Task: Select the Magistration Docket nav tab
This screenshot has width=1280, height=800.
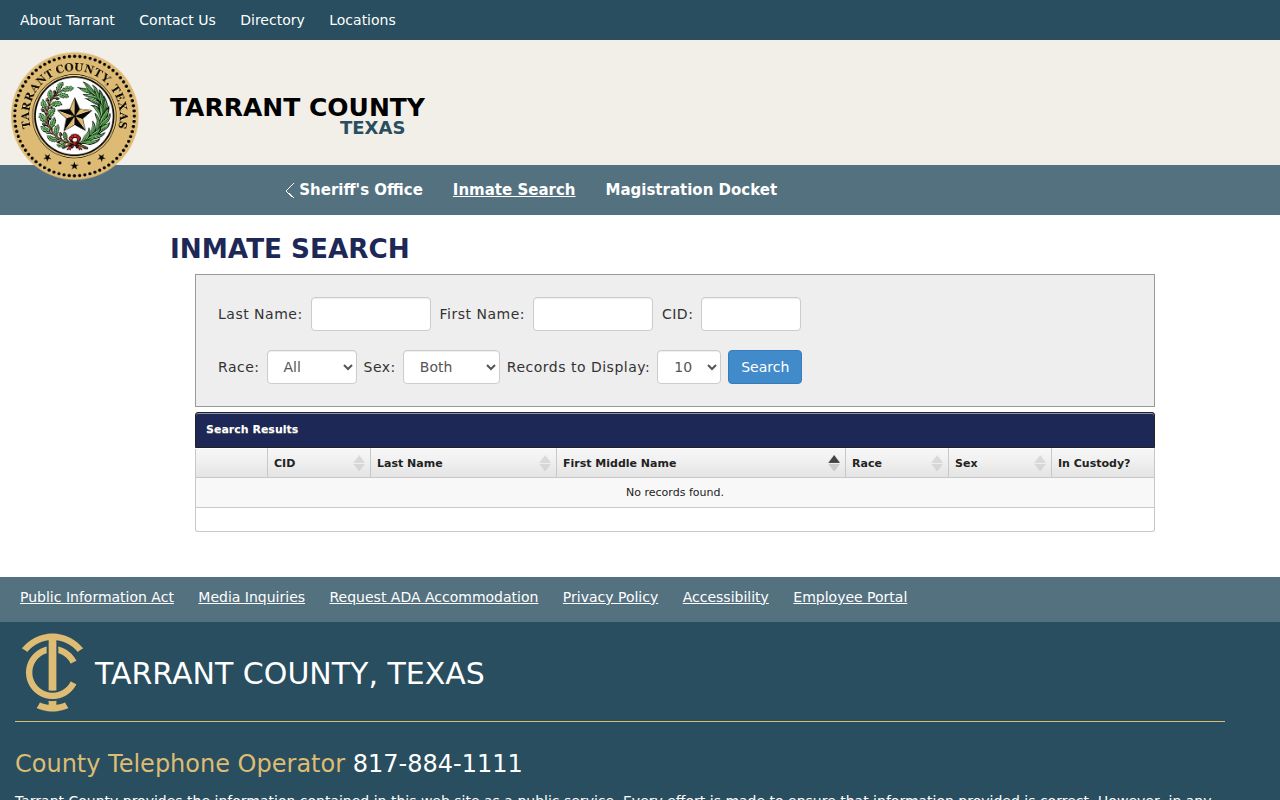Action: click(691, 190)
